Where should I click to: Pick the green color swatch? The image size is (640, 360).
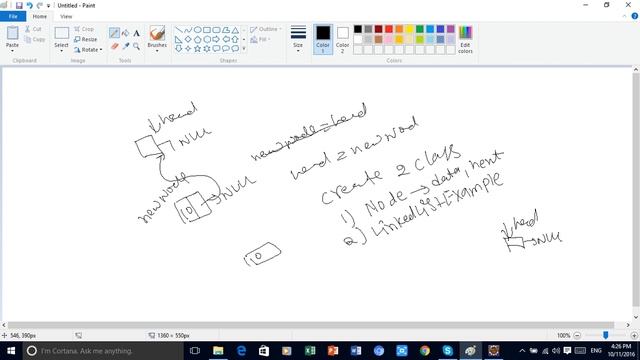pyautogui.click(x=420, y=29)
